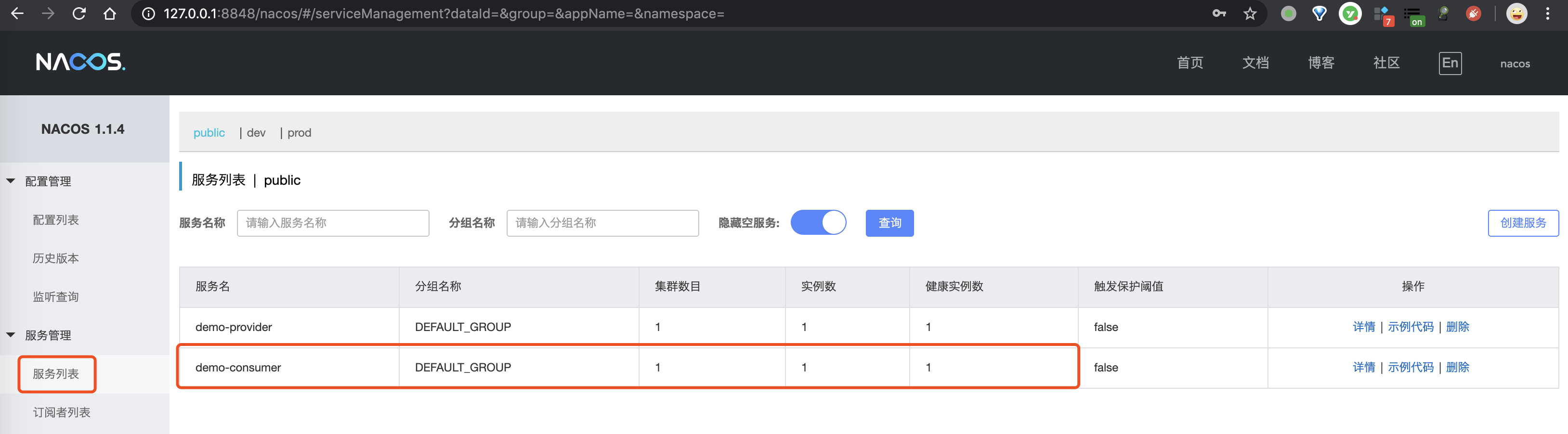Viewport: 1568px width, 434px height.
Task: Focus the 分组名称 input field
Action: pyautogui.click(x=602, y=223)
